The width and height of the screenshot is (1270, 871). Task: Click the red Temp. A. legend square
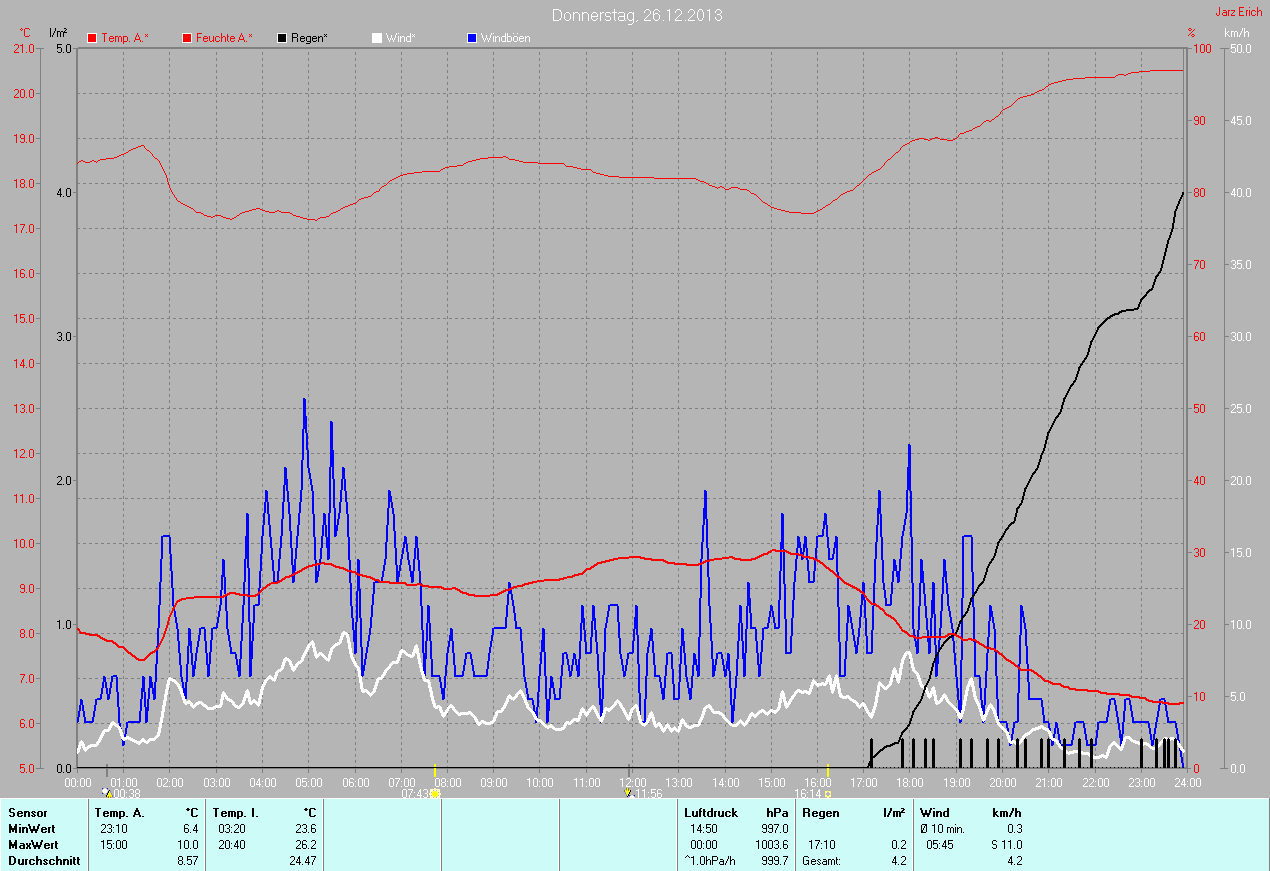click(92, 38)
